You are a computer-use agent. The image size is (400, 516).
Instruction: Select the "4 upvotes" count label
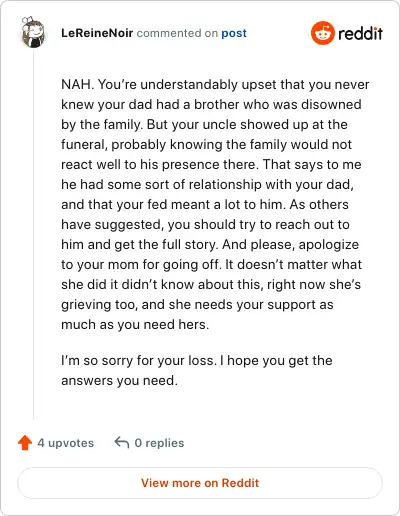click(x=66, y=443)
